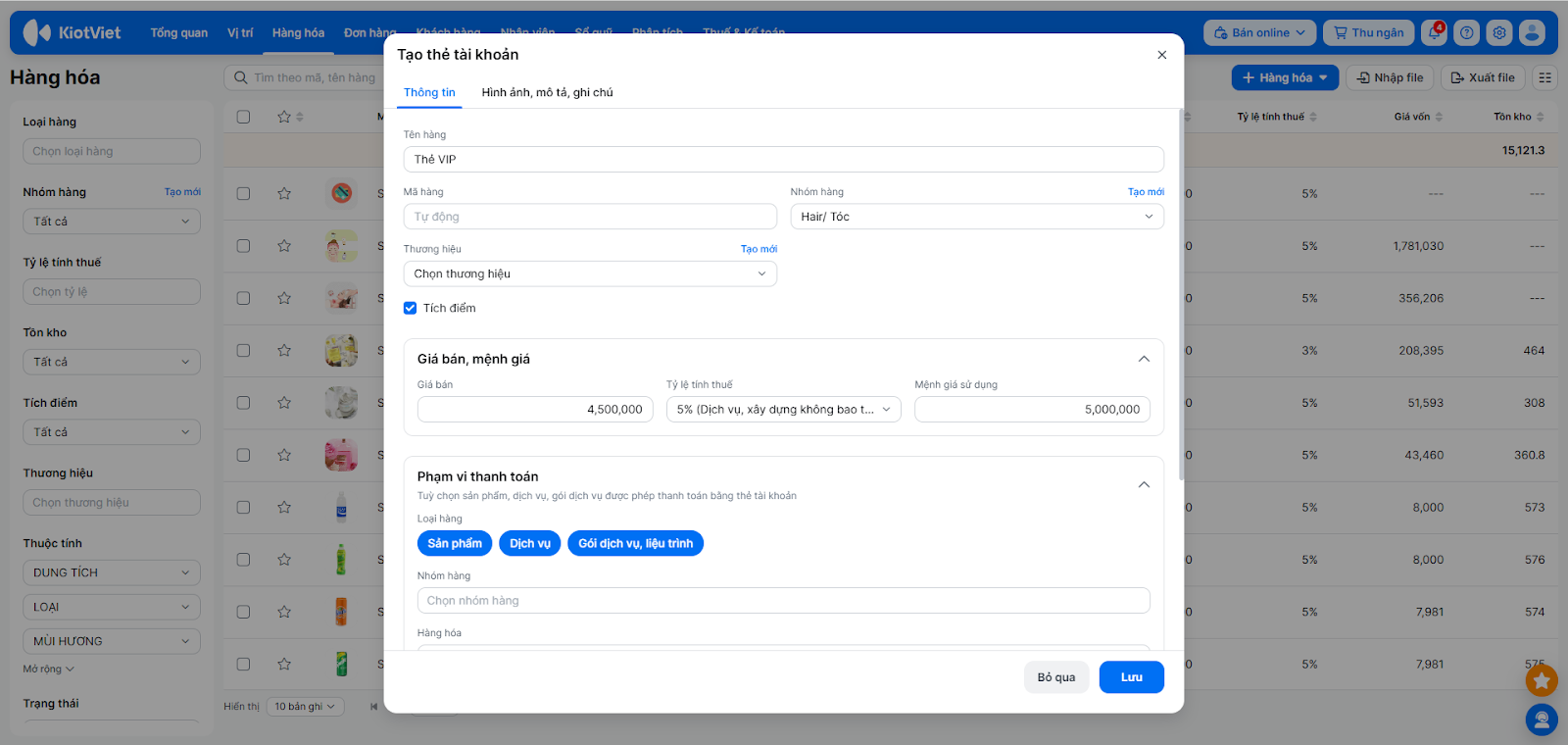Open product thumbnail in the 208,395 row
1568x745 pixels.
coord(341,350)
